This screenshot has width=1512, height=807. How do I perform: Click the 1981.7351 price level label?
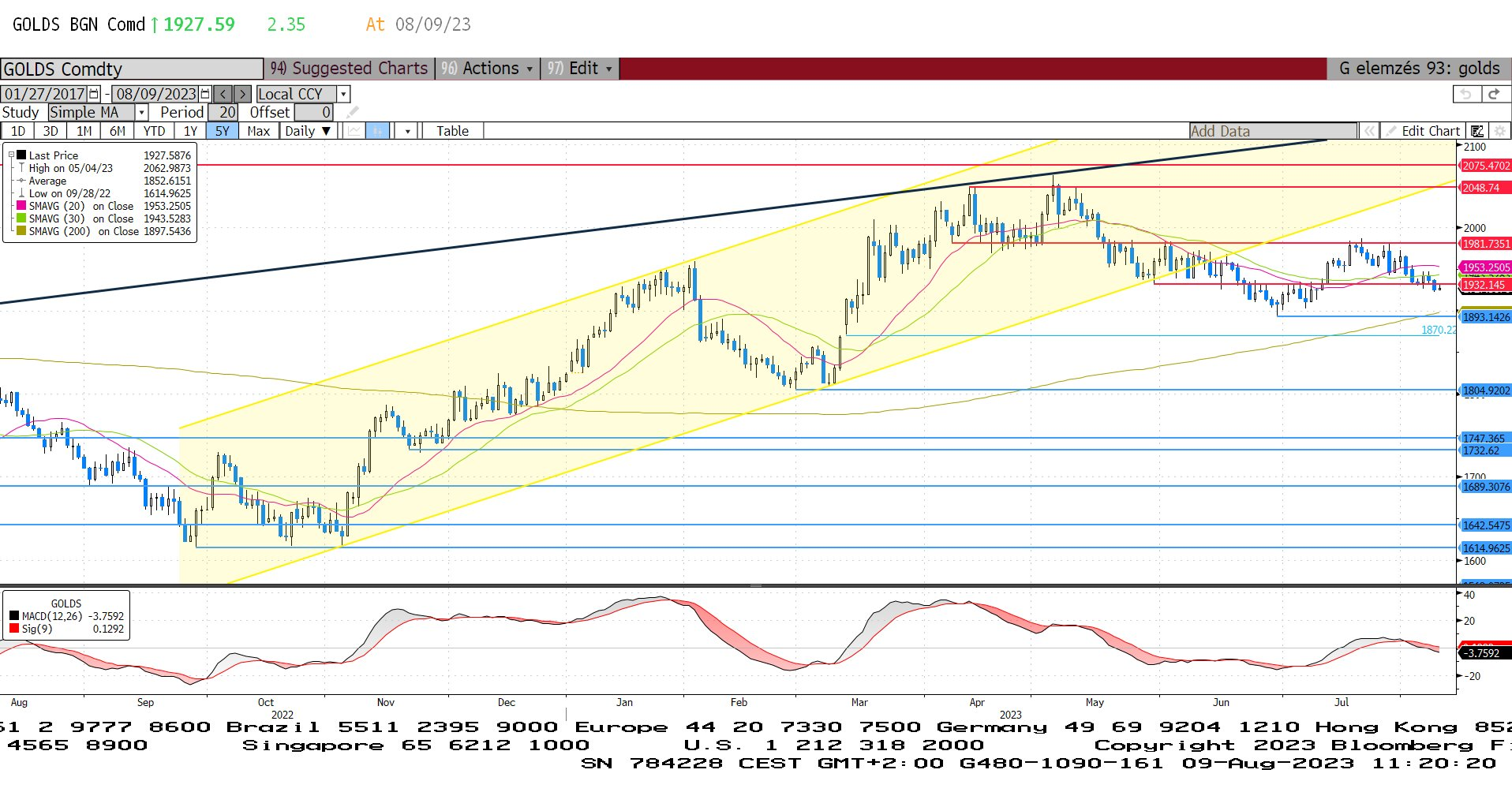tap(1486, 244)
